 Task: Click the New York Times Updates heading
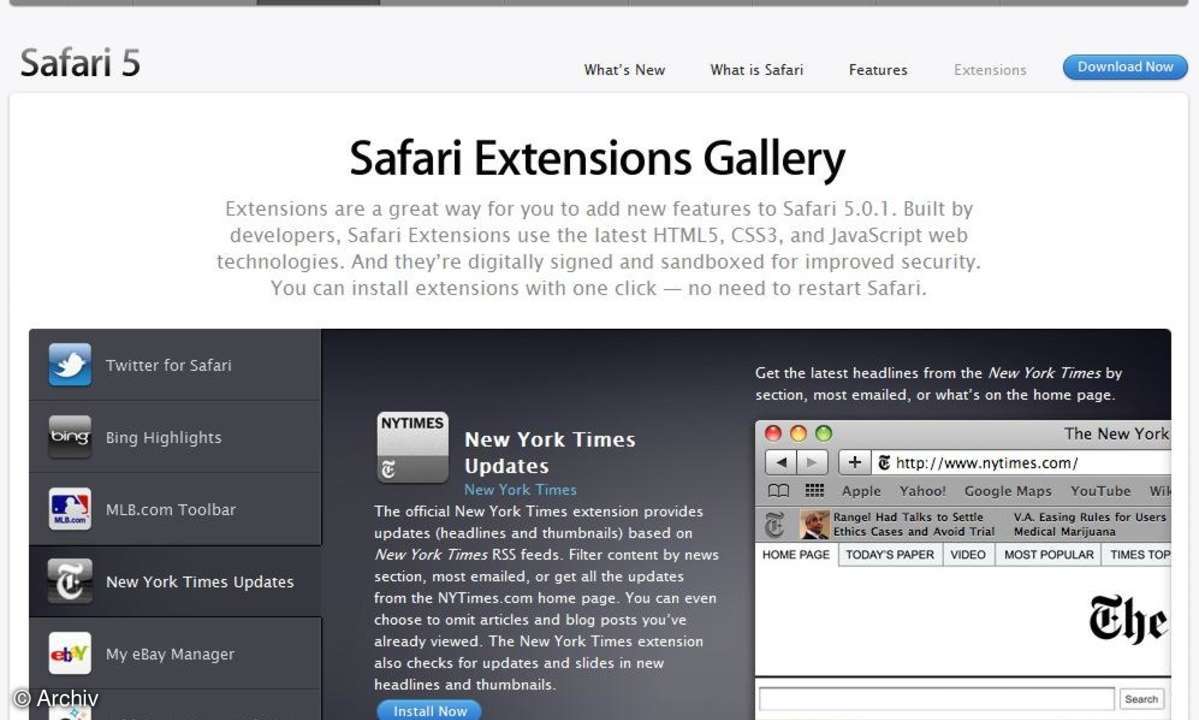coord(550,452)
